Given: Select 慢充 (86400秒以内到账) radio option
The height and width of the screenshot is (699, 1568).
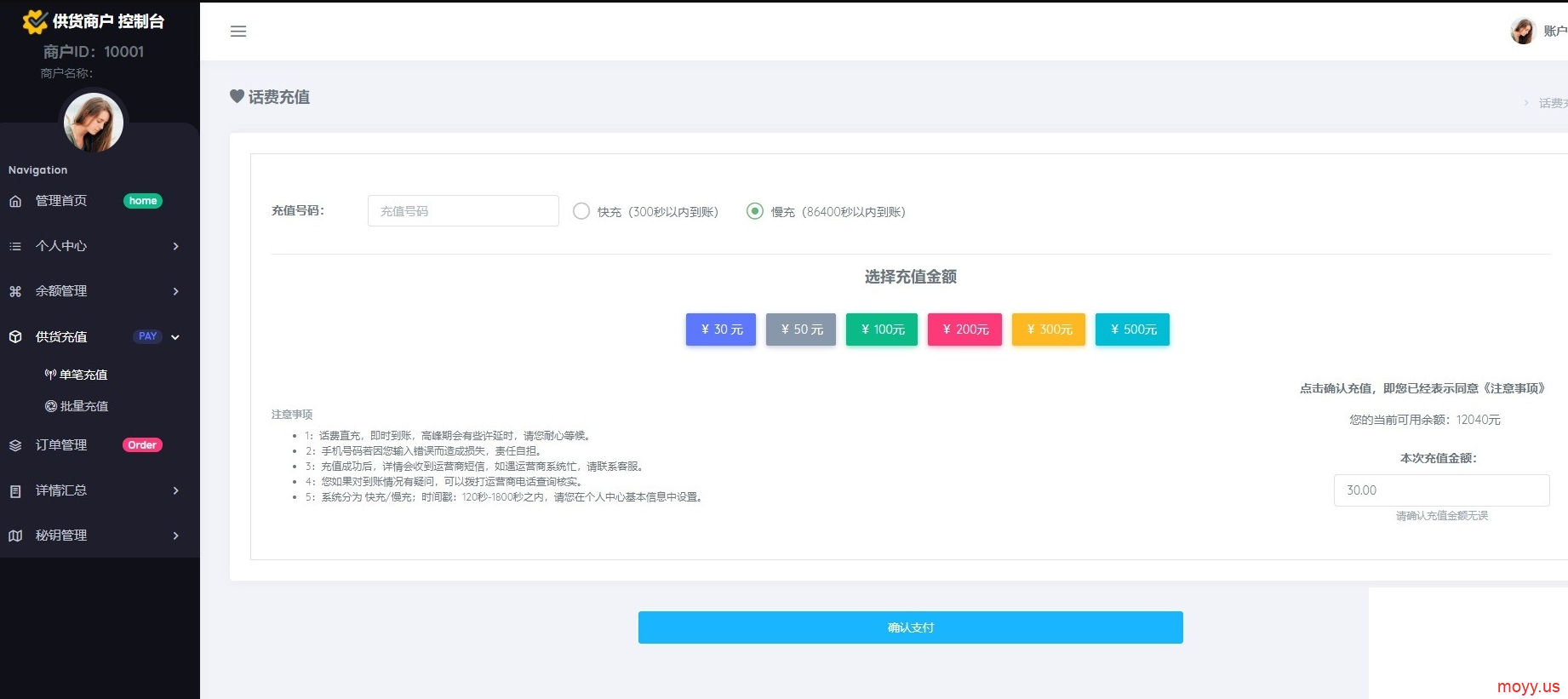Looking at the screenshot, I should click(x=755, y=211).
